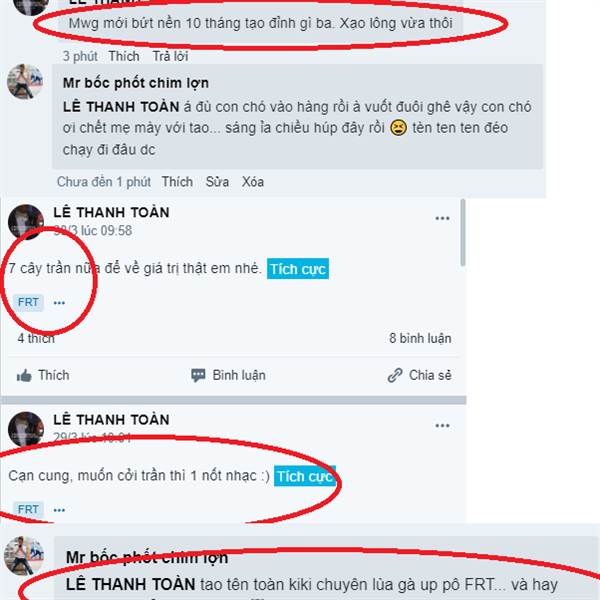Click the Chia sẻ link icon
The image size is (600, 600).
tap(395, 375)
